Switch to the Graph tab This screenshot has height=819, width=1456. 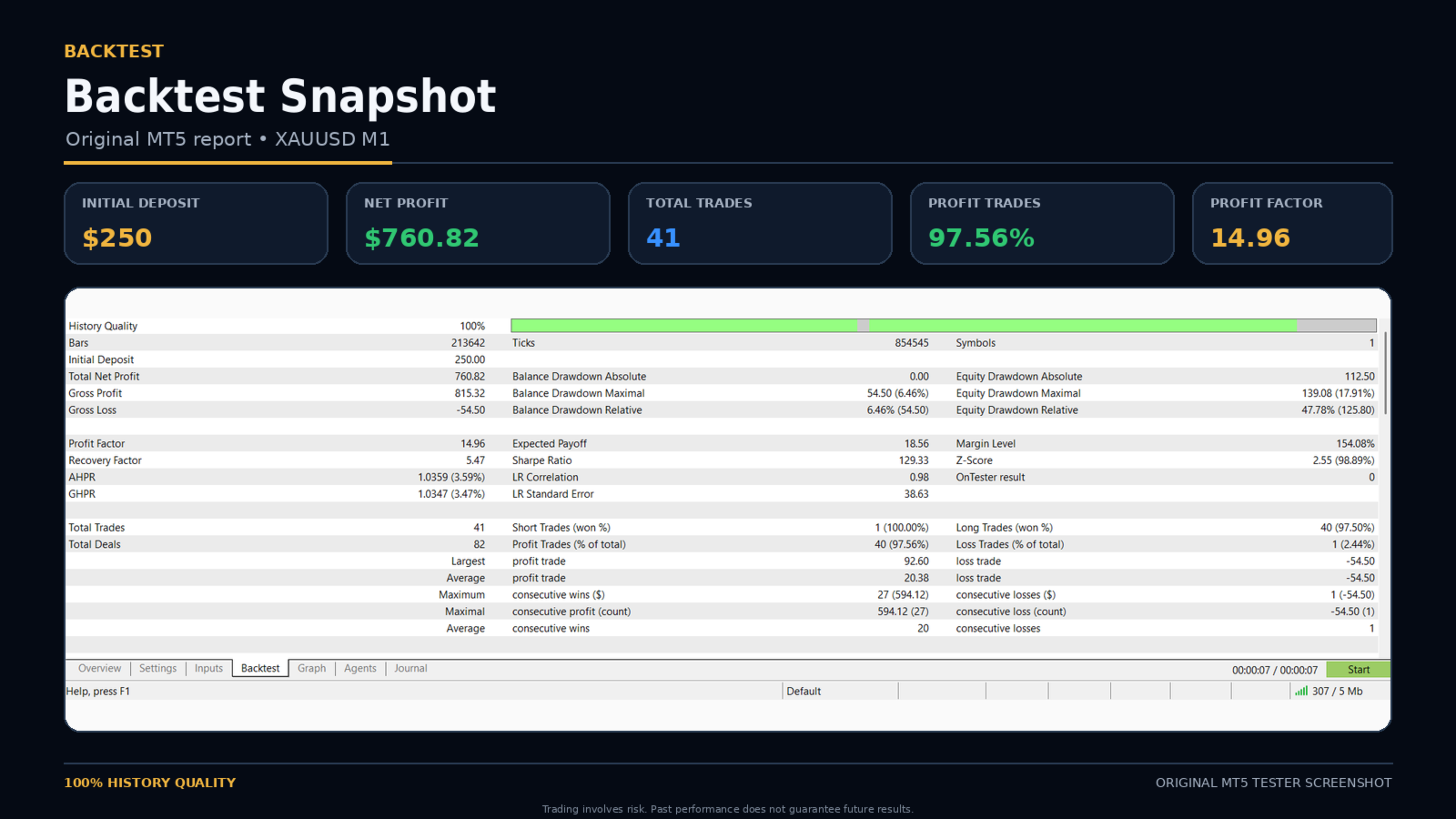(311, 669)
